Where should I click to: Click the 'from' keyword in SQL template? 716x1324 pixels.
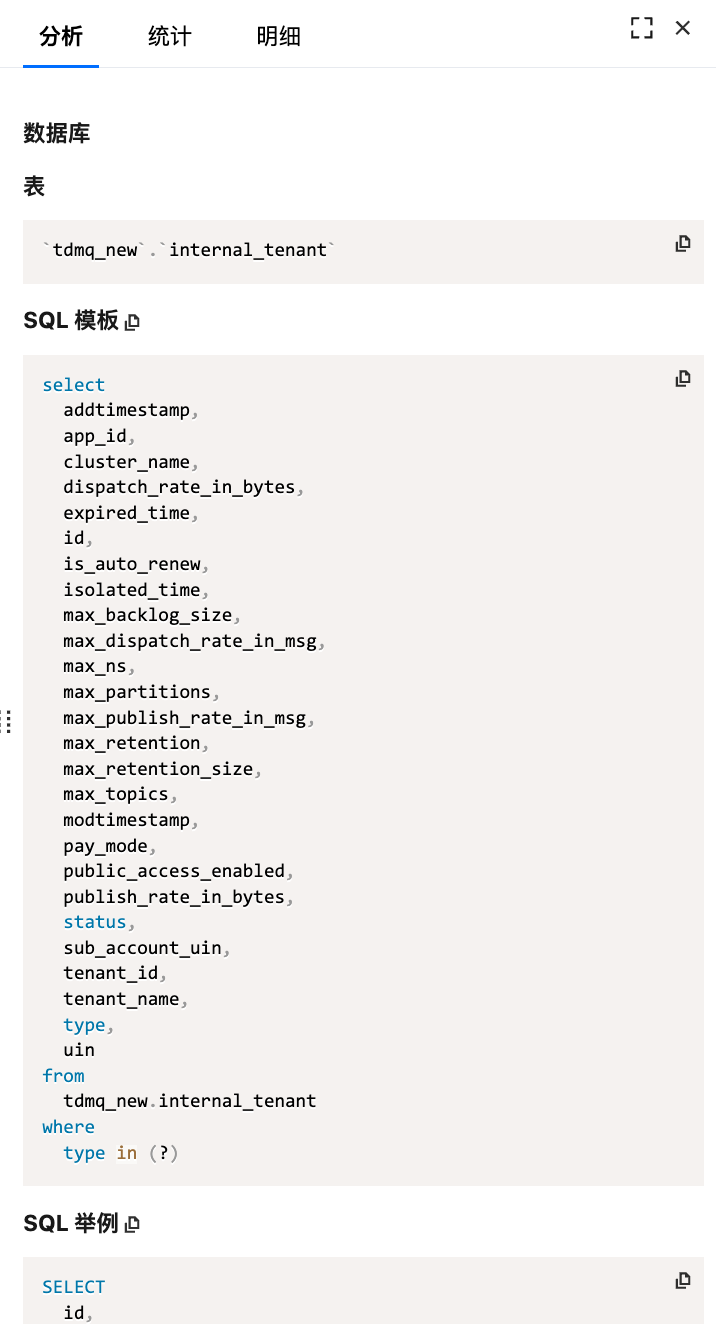click(x=63, y=1076)
